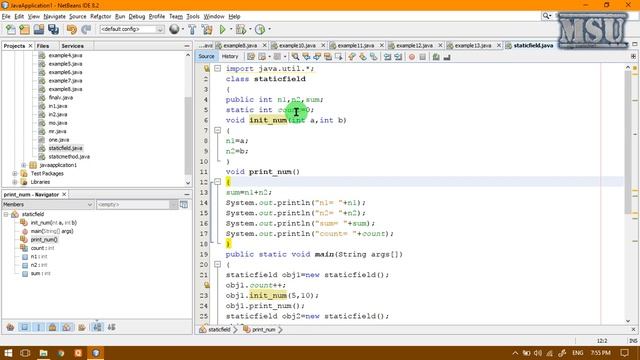Click the Previous Bookmark icon in the editor toolbar
This screenshot has height=360, width=640.
[x=351, y=57]
